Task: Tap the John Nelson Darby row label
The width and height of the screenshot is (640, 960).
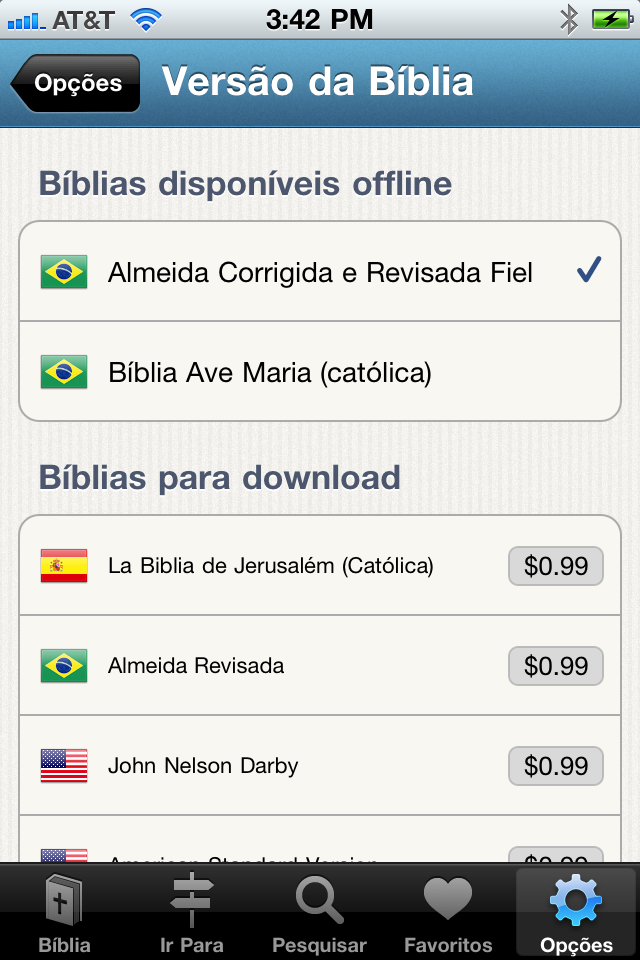Action: 203,766
